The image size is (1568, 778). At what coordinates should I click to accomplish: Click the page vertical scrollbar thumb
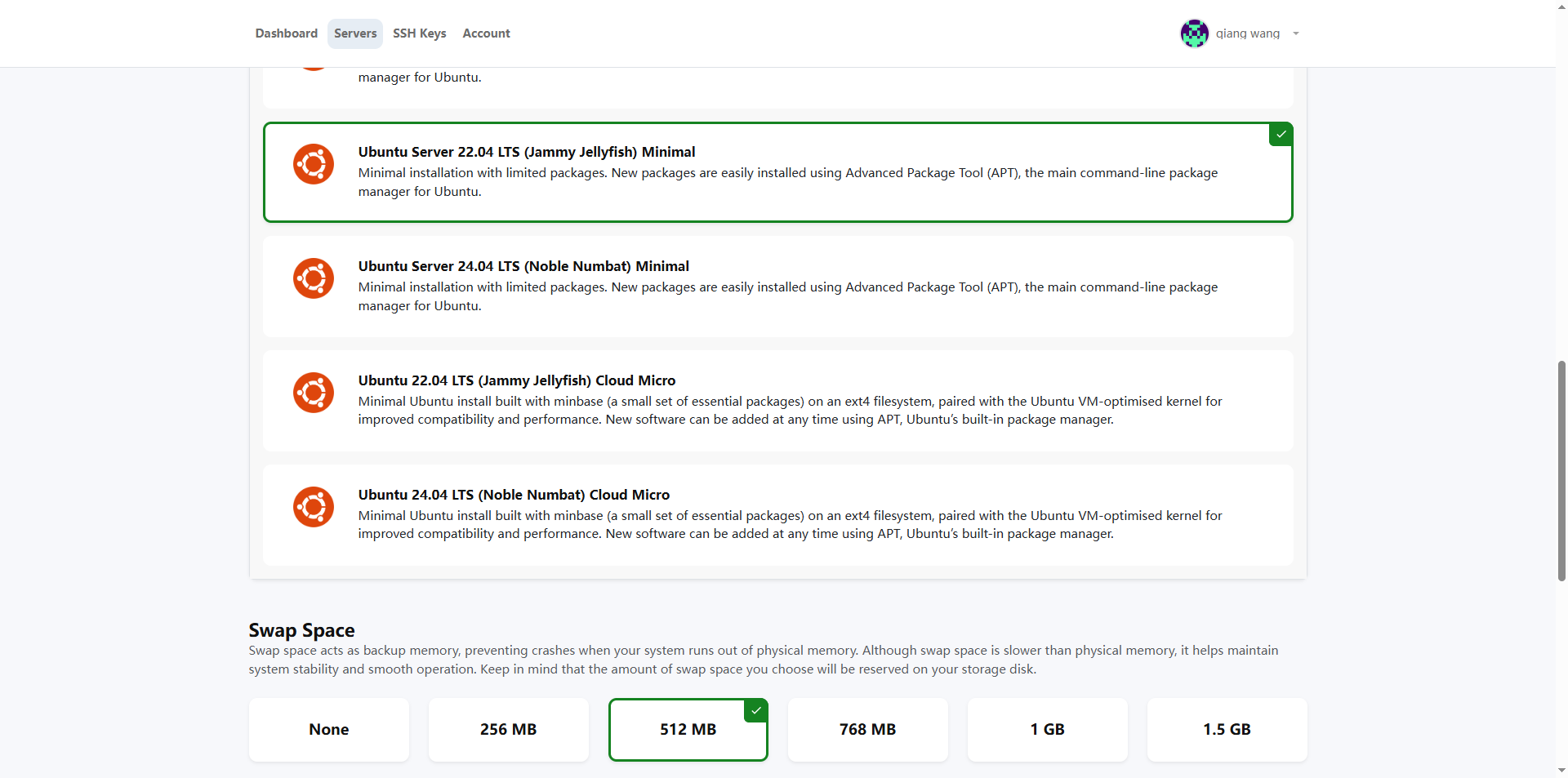pyautogui.click(x=1561, y=470)
